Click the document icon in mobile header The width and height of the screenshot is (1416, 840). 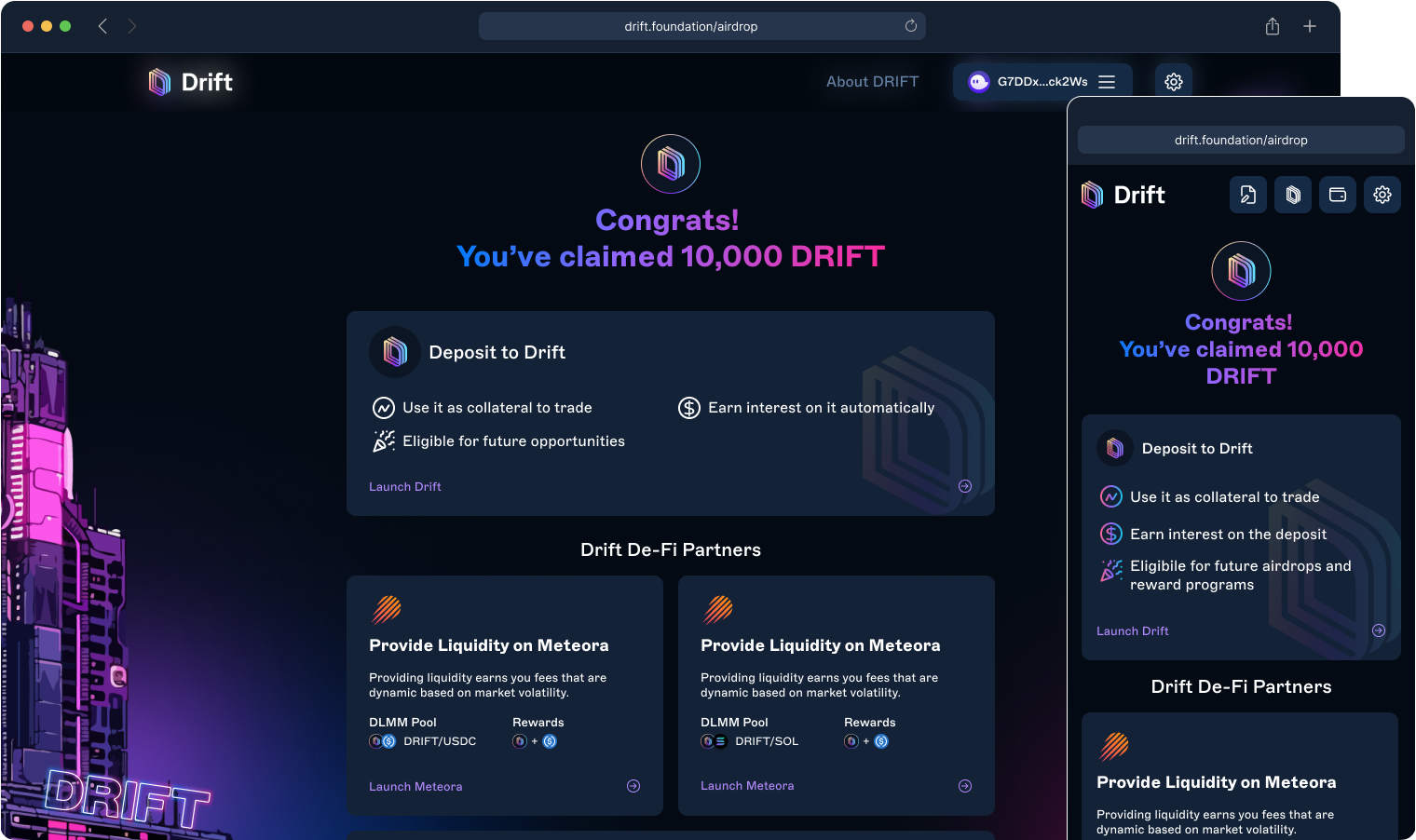pyautogui.click(x=1248, y=195)
